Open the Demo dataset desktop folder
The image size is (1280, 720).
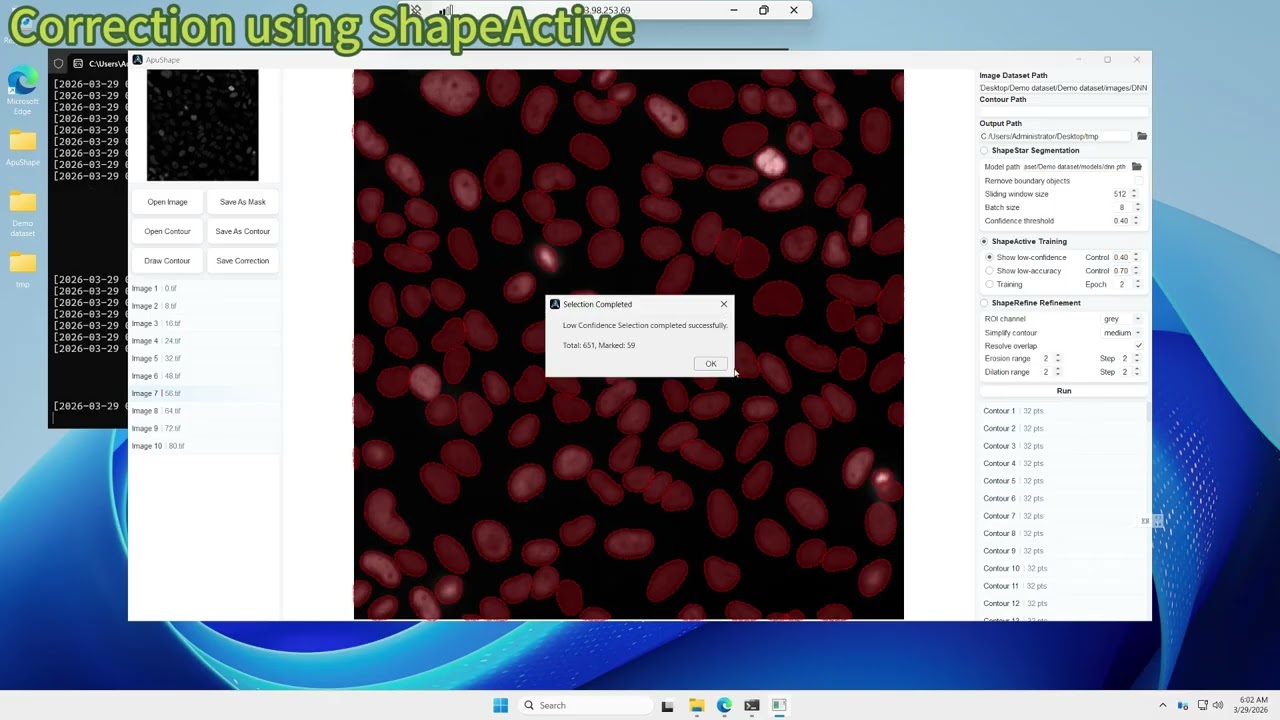(x=23, y=215)
